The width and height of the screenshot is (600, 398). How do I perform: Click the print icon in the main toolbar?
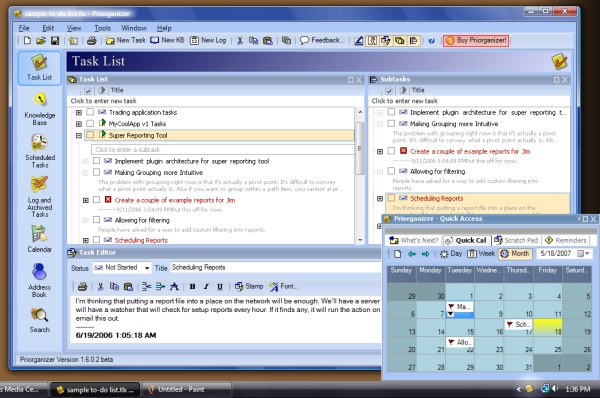point(91,40)
